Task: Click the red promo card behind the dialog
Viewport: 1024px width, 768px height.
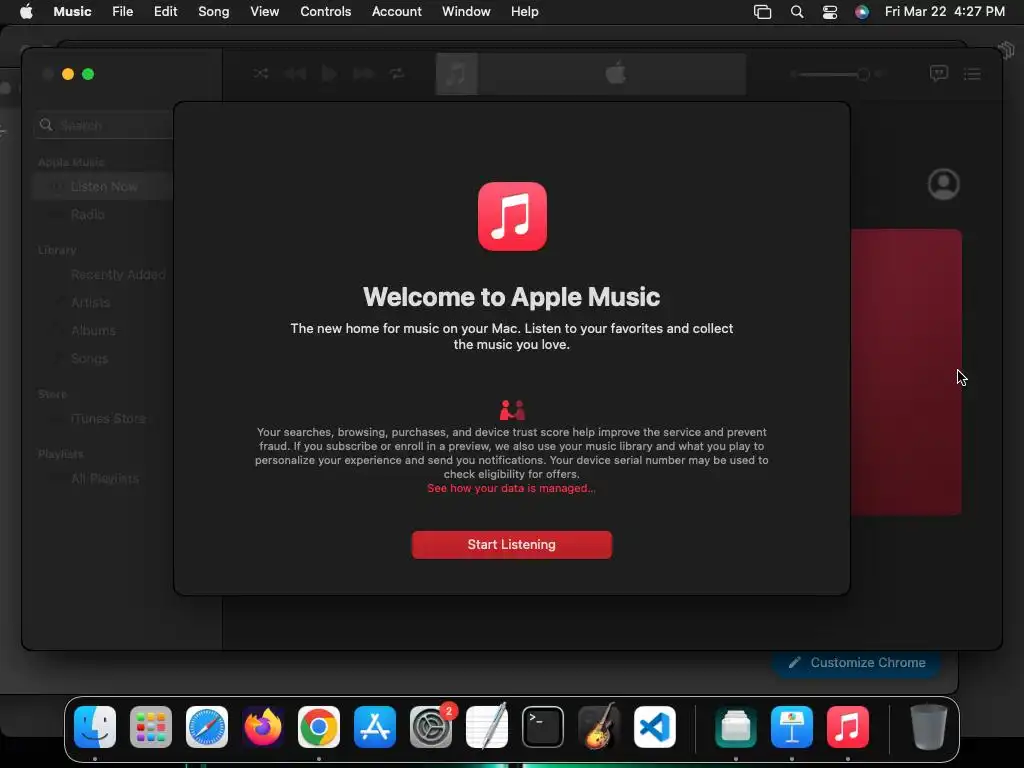Action: point(906,372)
